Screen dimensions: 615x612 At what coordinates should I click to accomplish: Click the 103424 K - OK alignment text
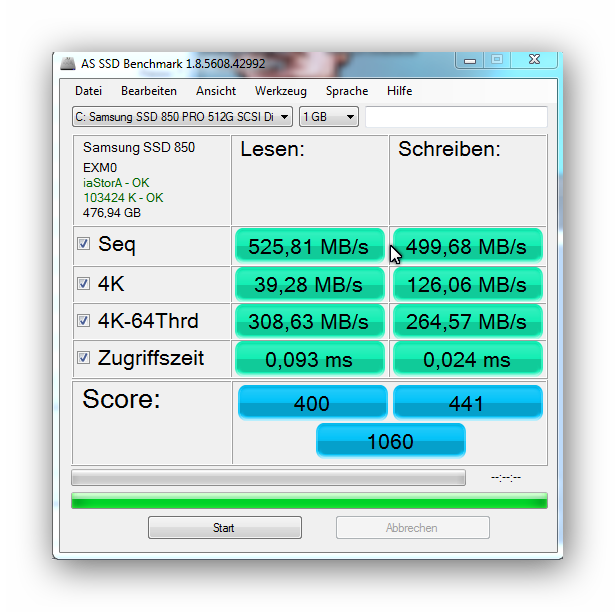[123, 198]
